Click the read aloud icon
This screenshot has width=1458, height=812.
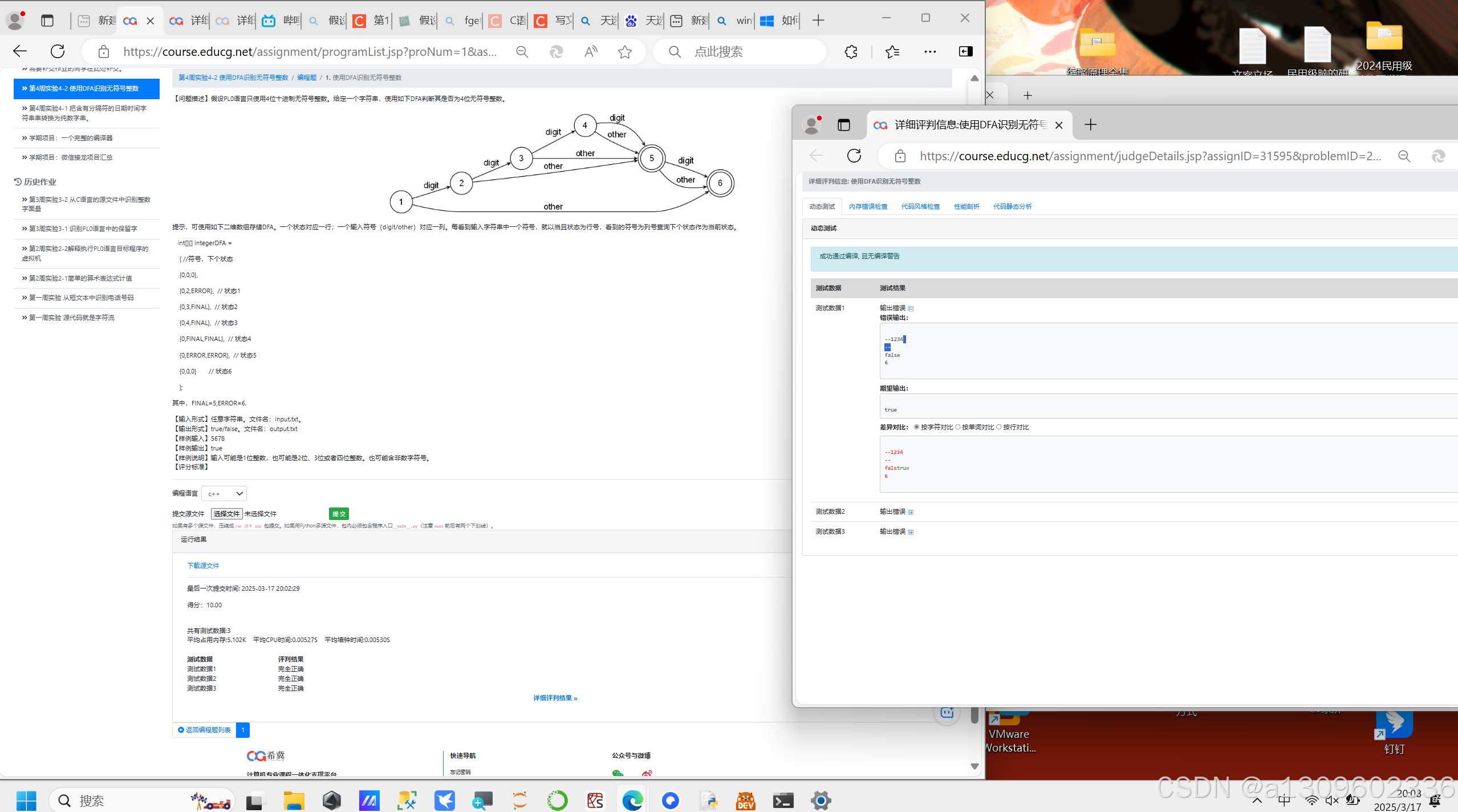coord(591,52)
